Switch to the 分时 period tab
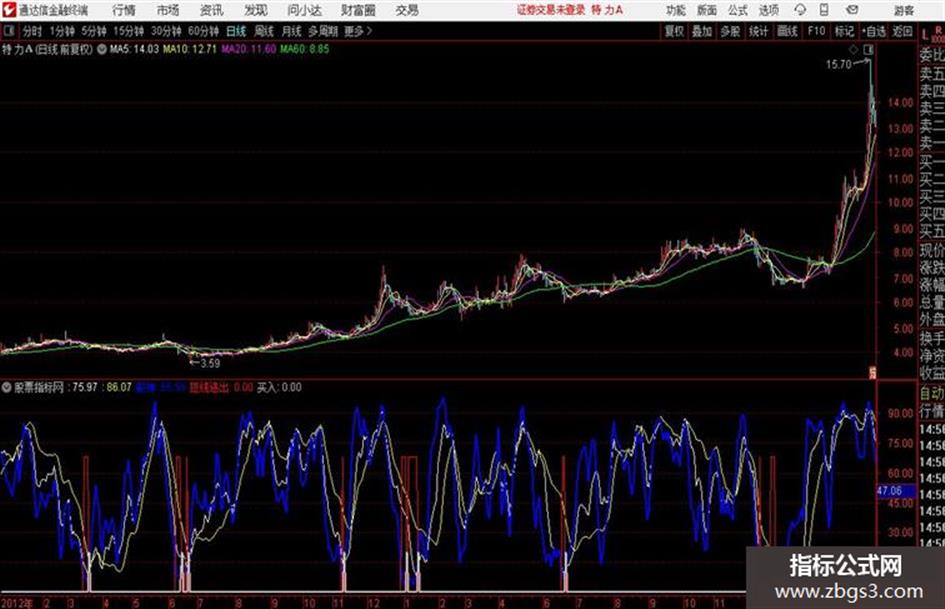 coord(32,31)
